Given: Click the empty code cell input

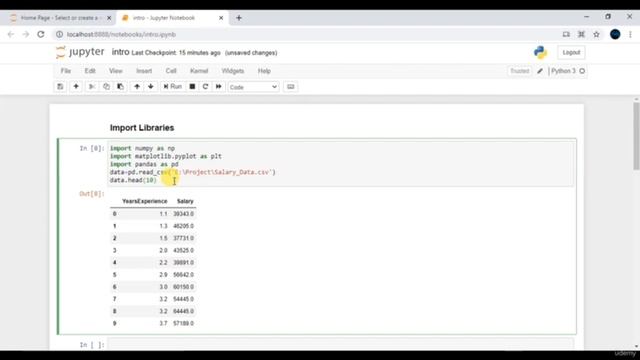Looking at the screenshot, I should (340, 345).
